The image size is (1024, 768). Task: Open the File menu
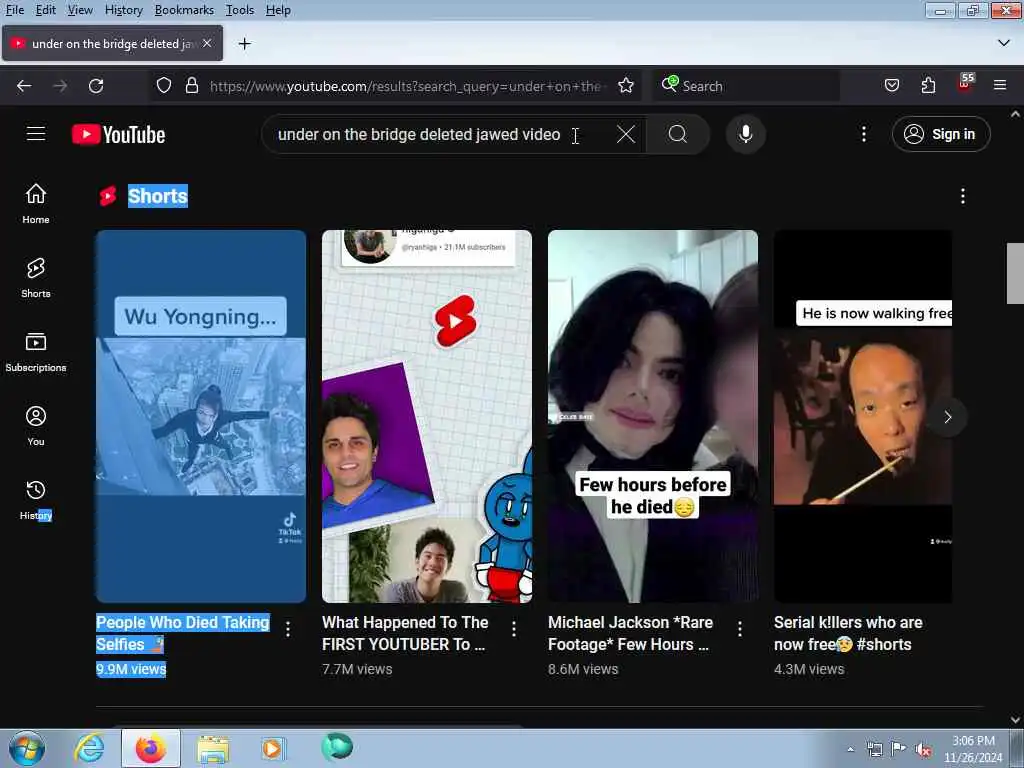coord(14,10)
